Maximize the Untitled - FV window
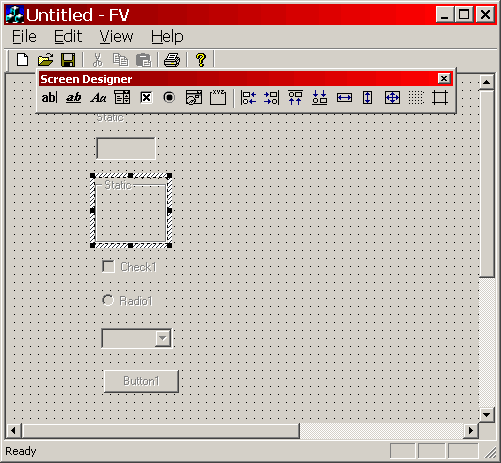Viewport: 501px width, 463px height. (x=464, y=15)
